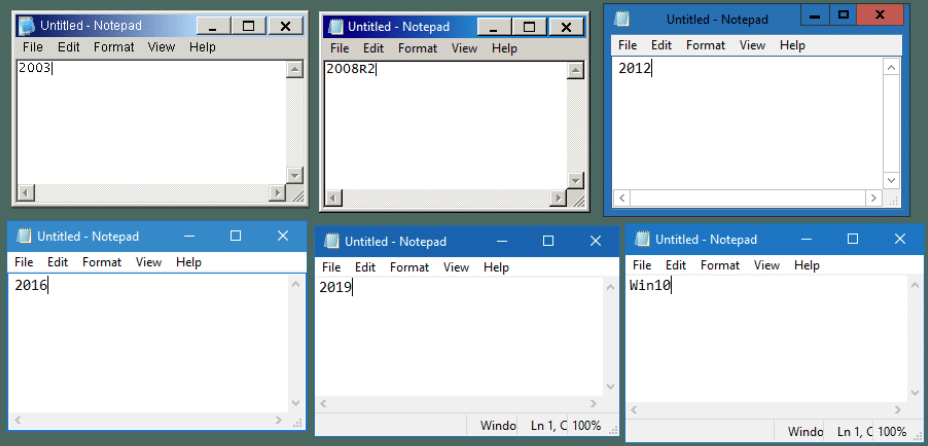Click the 100% zoom status in the Win10 window
The image size is (928, 446).
892,432
